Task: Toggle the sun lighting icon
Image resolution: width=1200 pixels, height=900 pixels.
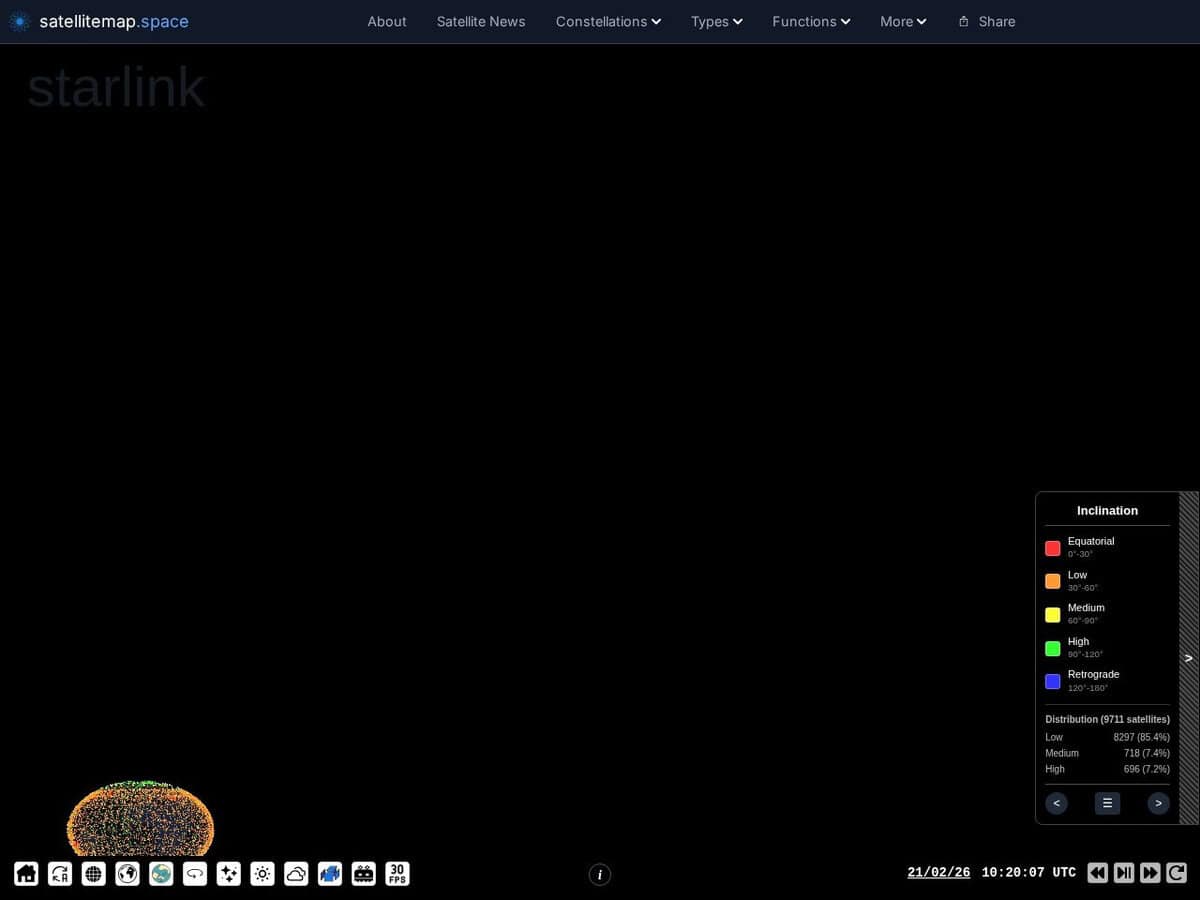Action: pos(262,874)
